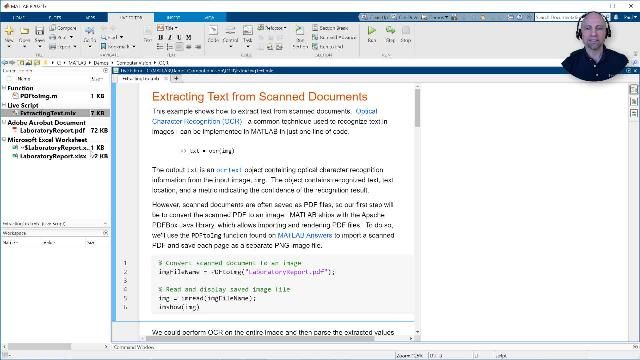Run the live script with green arrow
Screen dimensions: 640x360
(371, 30)
